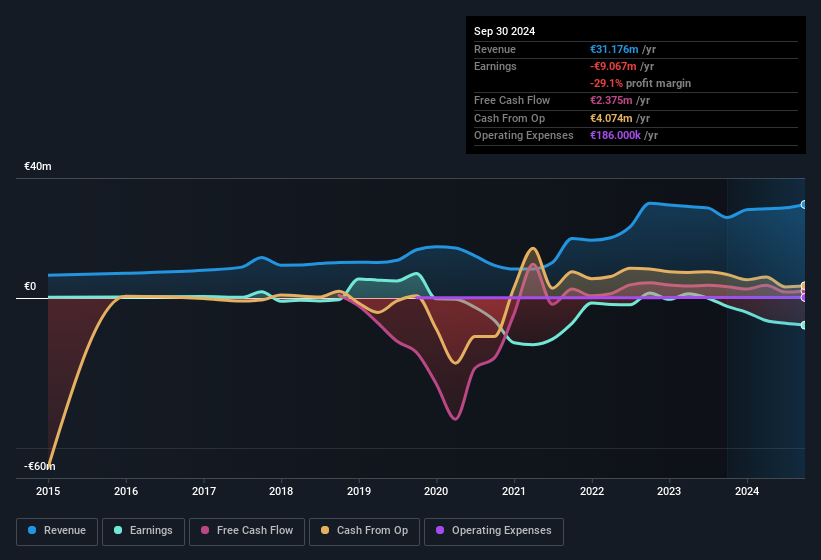This screenshot has width=821, height=560.
Task: Toggle Free Cash Flow legend item
Action: pos(247,531)
